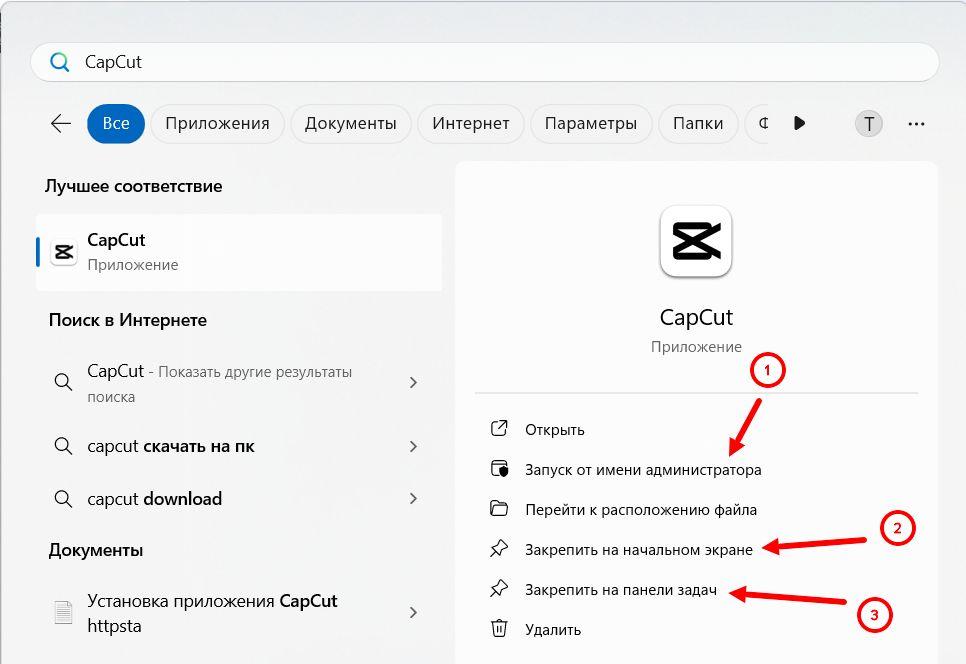The image size is (966, 664).
Task: Select CapCut best match result
Action: point(239,253)
